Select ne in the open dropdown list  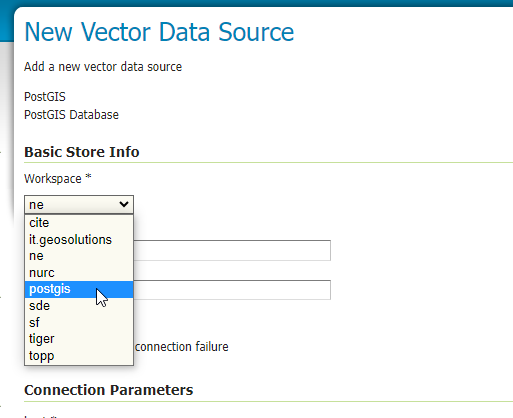coord(79,256)
